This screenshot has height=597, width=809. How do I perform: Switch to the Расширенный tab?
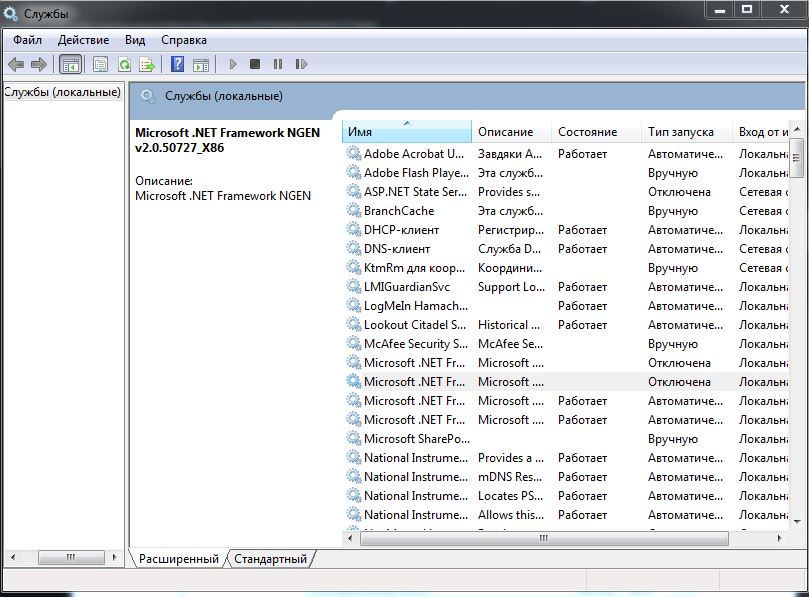click(179, 559)
